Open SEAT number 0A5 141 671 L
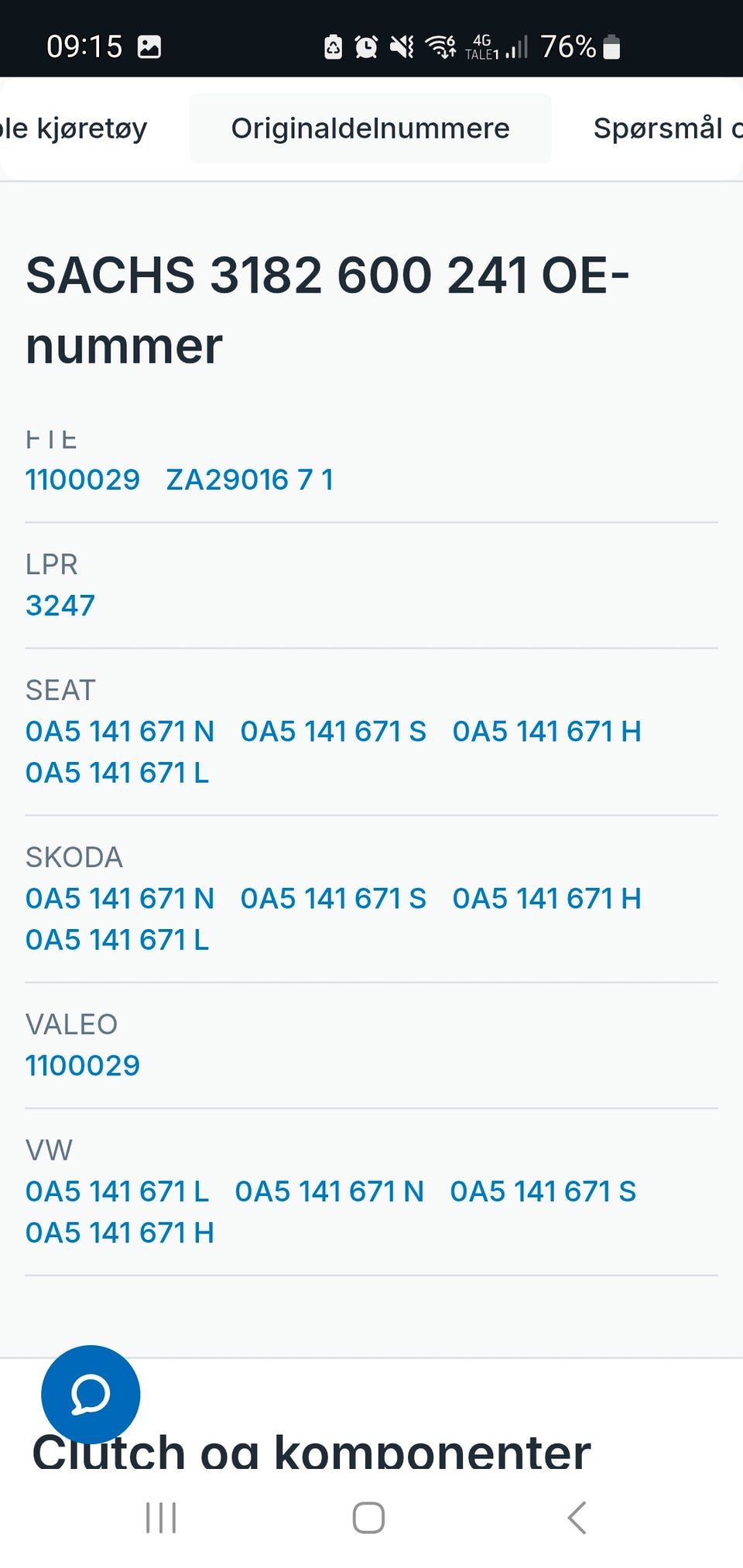Image resolution: width=743 pixels, height=1568 pixels. (x=117, y=772)
